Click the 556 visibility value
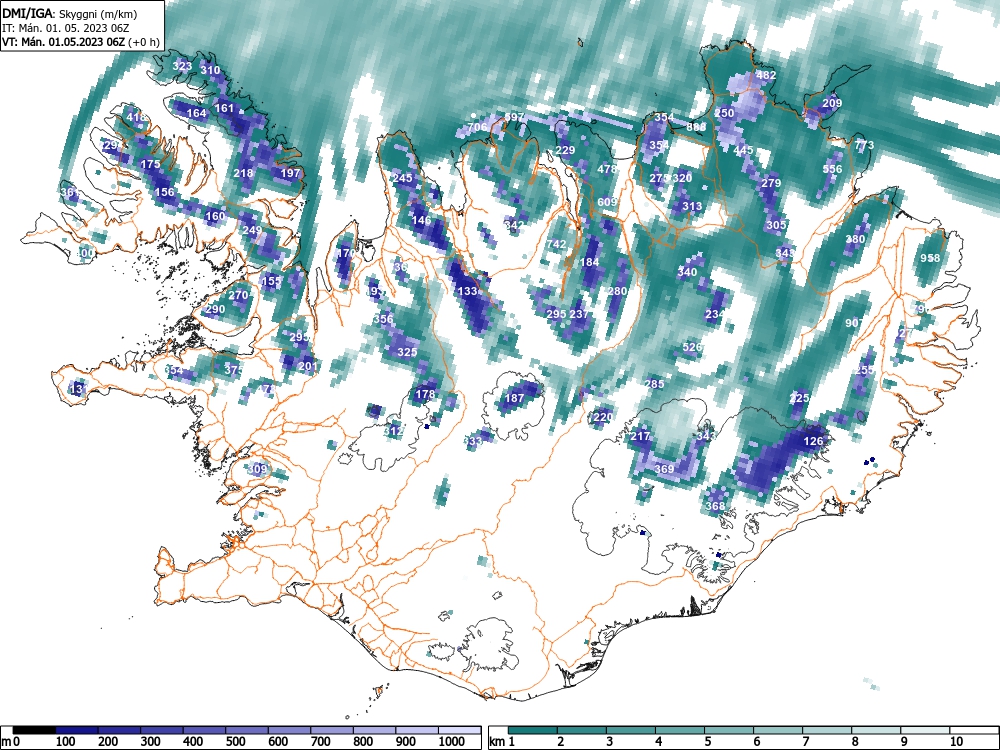The image size is (1000, 750). pyautogui.click(x=832, y=169)
